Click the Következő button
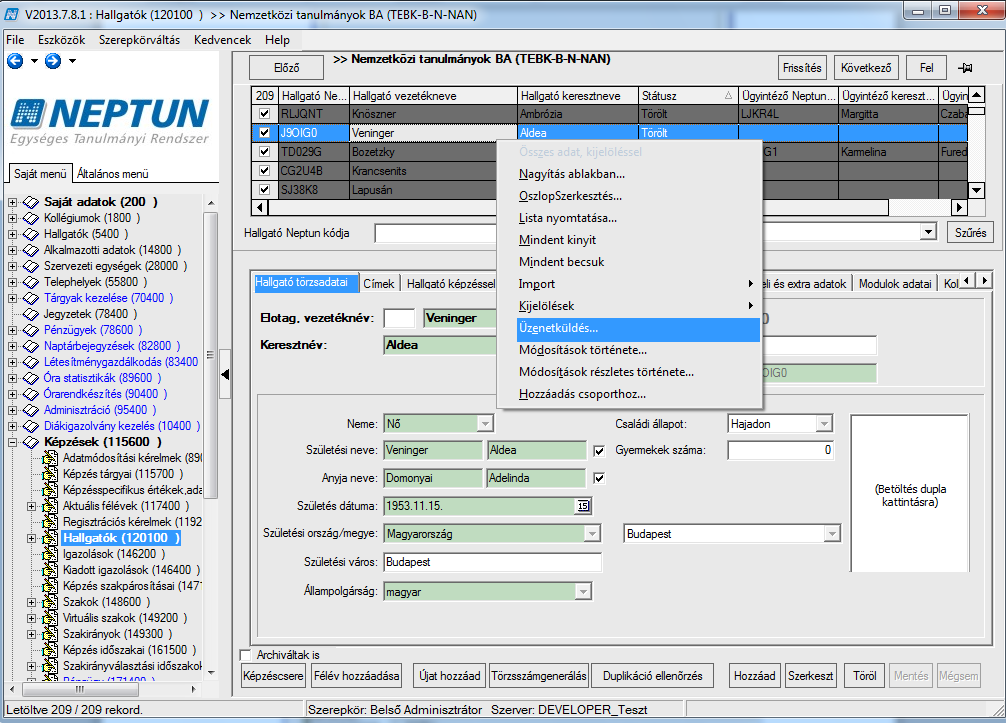Screen dimensions: 1006x723 pos(866,68)
